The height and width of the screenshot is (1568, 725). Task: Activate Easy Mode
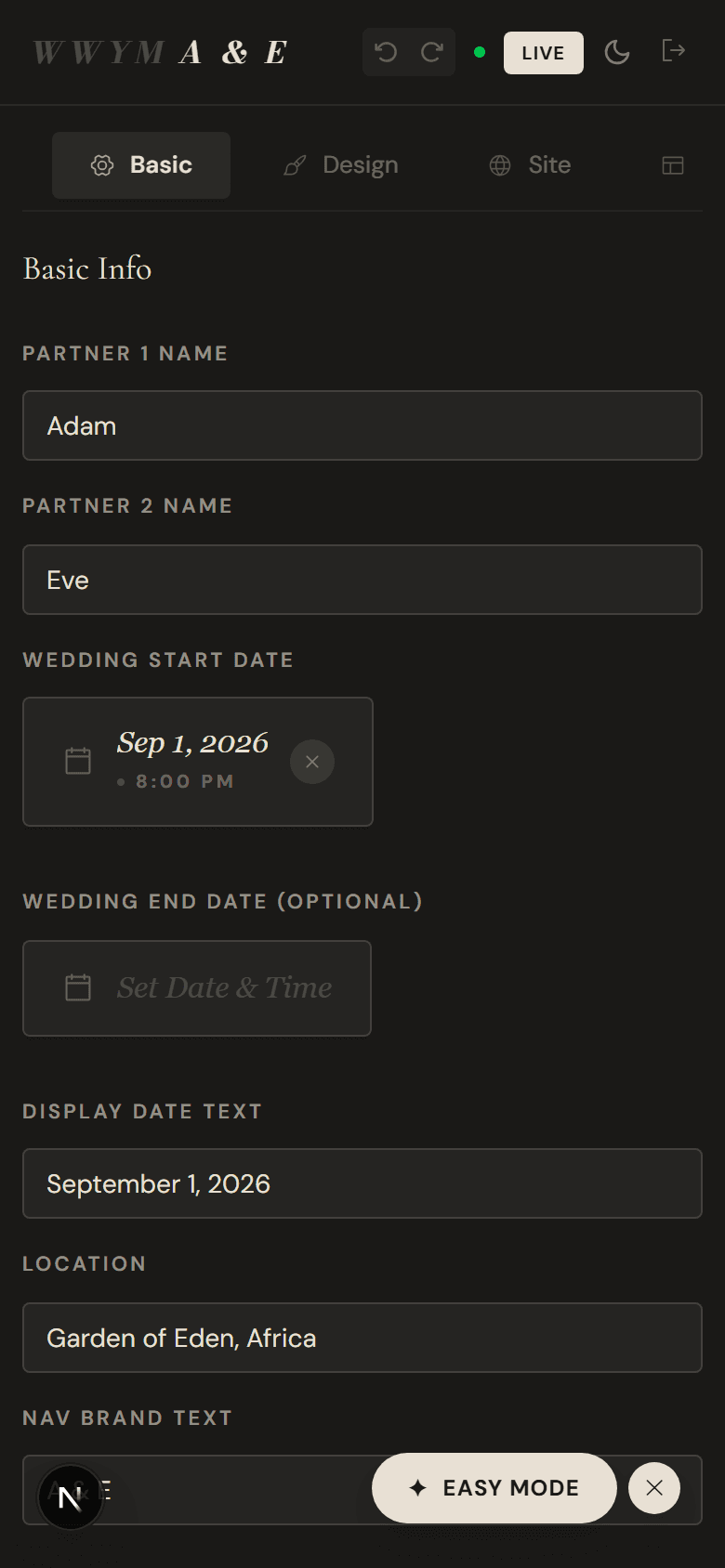coord(493,1488)
